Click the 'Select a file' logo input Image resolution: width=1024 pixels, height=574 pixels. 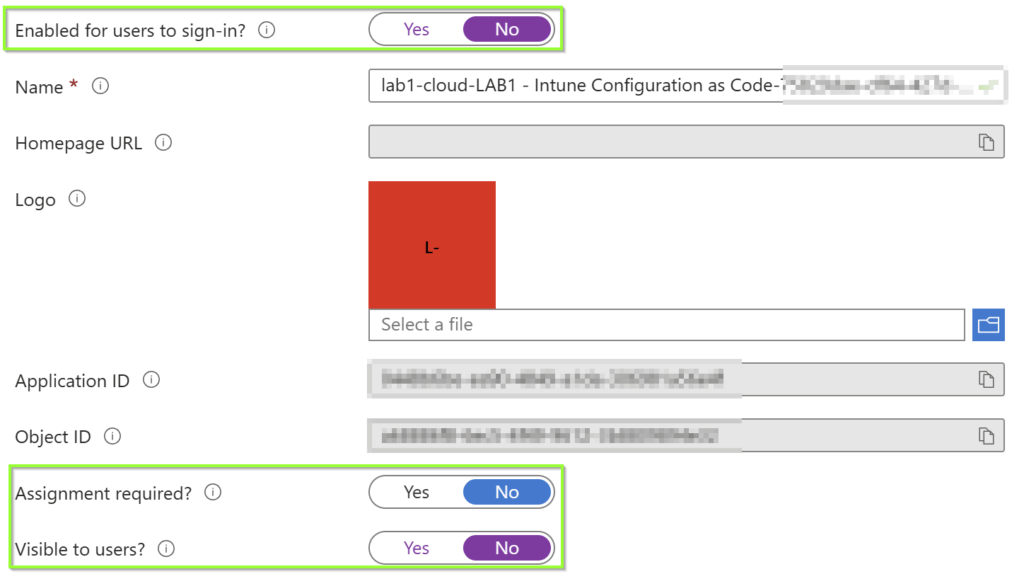(666, 325)
